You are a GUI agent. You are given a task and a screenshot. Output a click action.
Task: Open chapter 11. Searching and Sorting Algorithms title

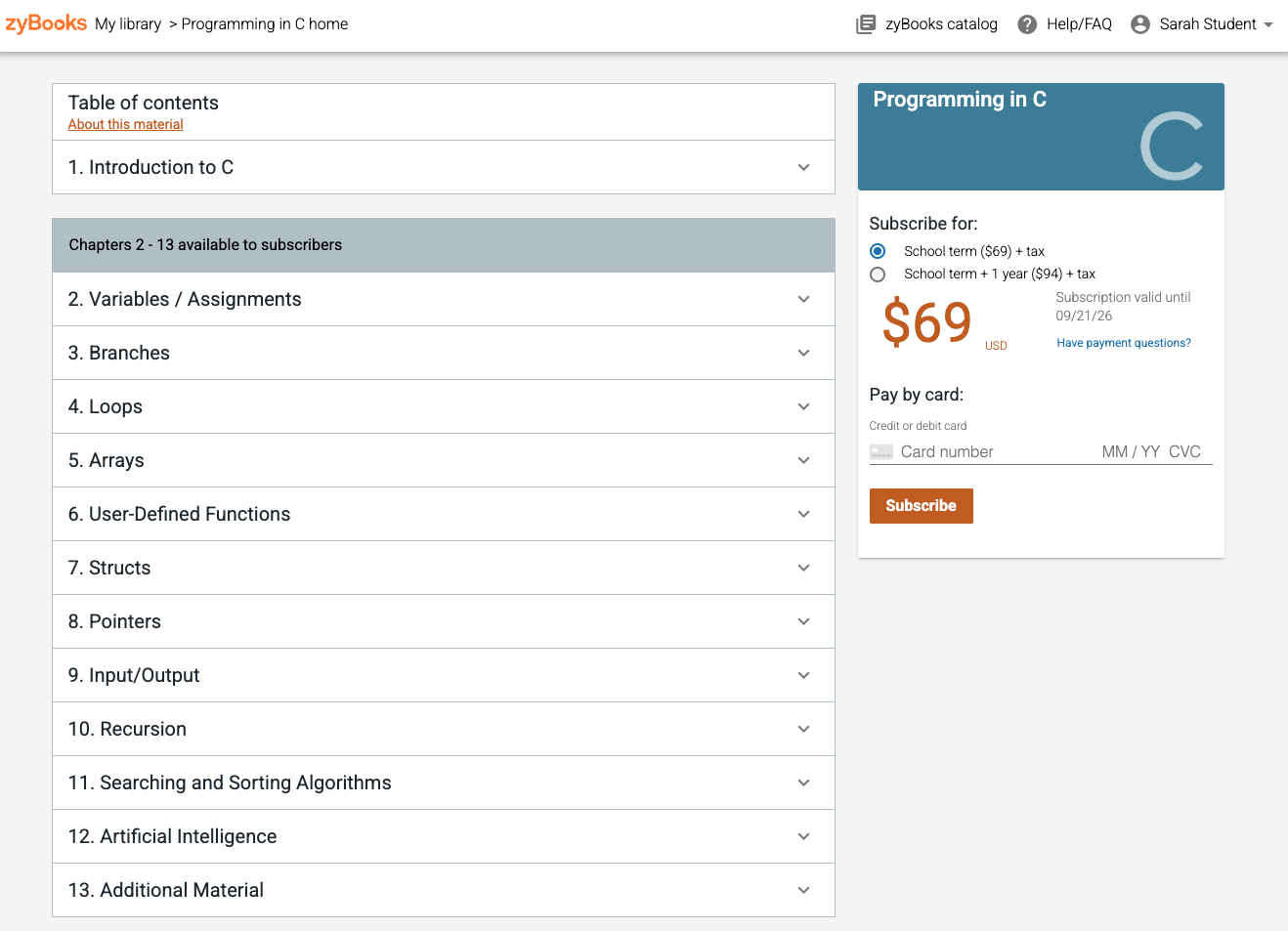(x=230, y=783)
